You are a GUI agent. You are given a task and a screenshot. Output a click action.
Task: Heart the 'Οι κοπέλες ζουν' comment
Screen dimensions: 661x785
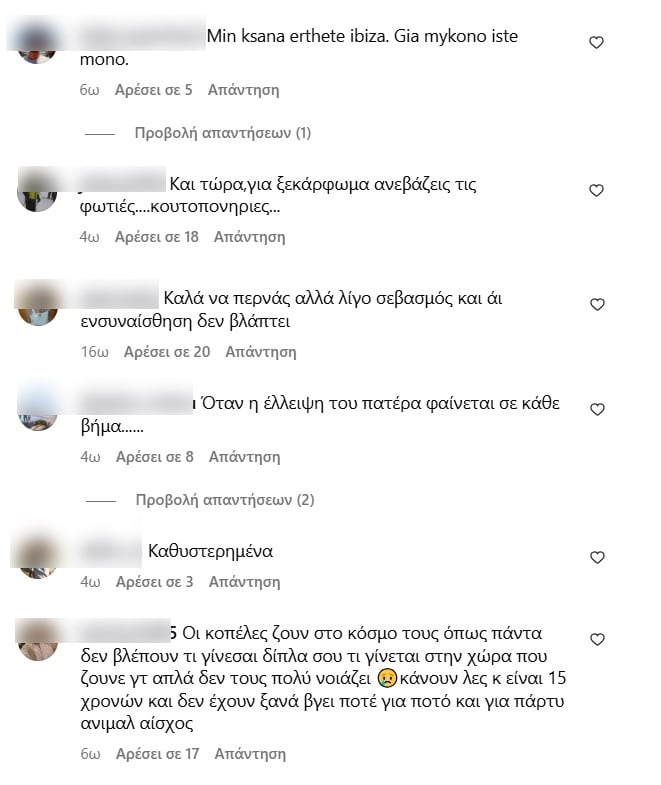point(597,639)
